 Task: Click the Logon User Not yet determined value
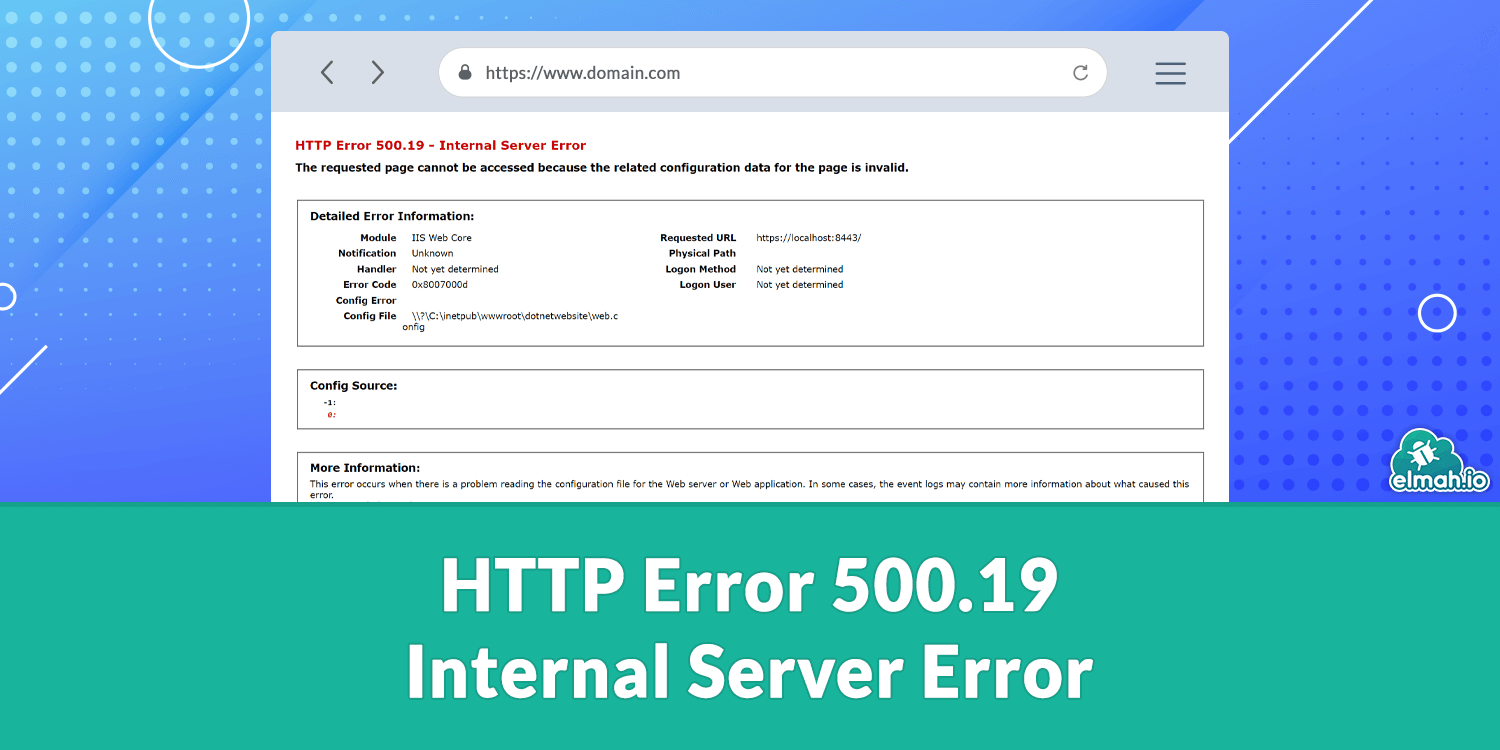798,284
